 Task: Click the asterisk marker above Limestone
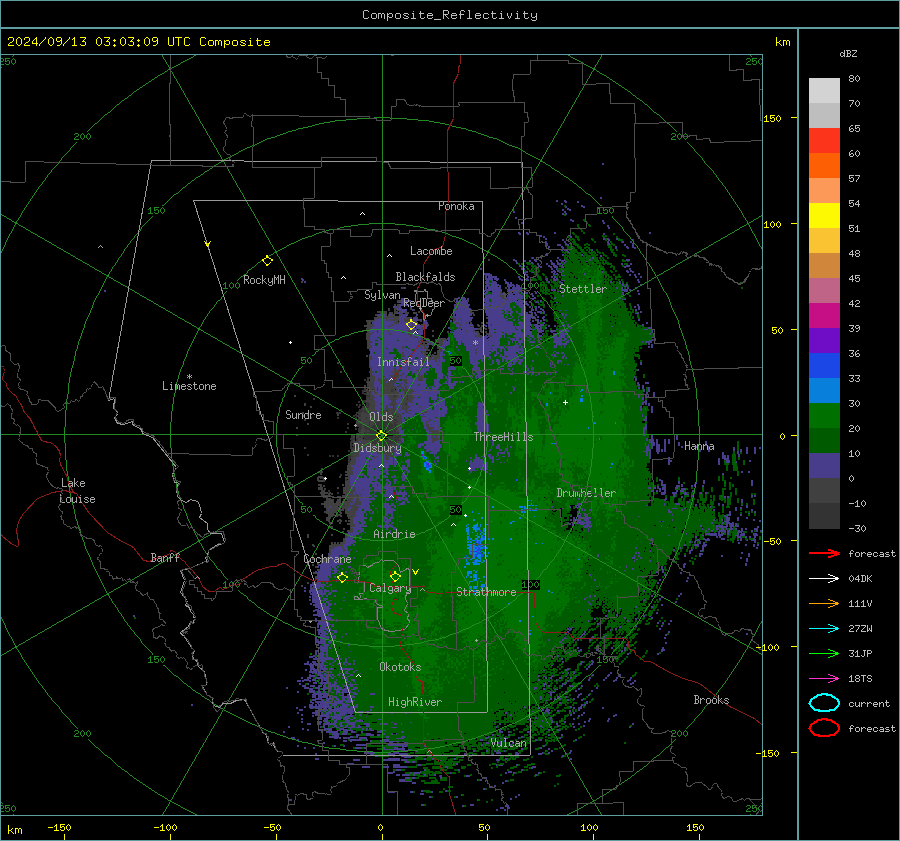pos(189,377)
